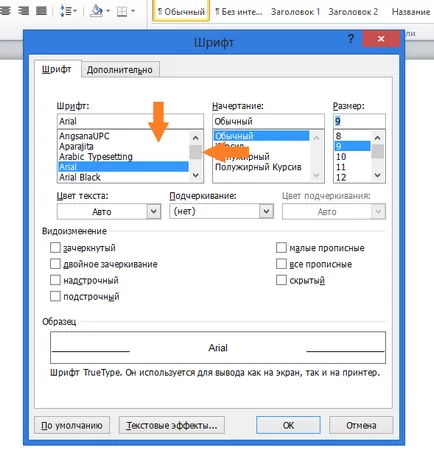Enable the все прописные checkbox
Screen dimensions: 434x456
(x=281, y=264)
